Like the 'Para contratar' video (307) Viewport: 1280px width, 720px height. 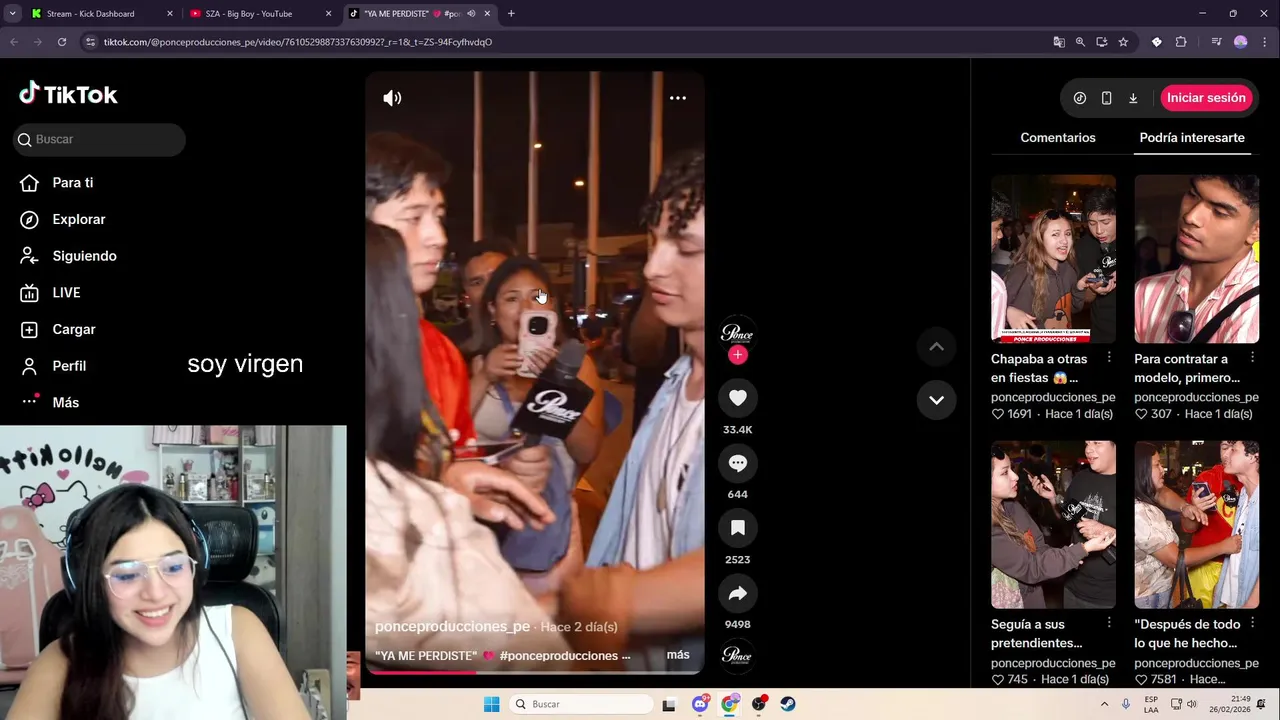(1141, 414)
